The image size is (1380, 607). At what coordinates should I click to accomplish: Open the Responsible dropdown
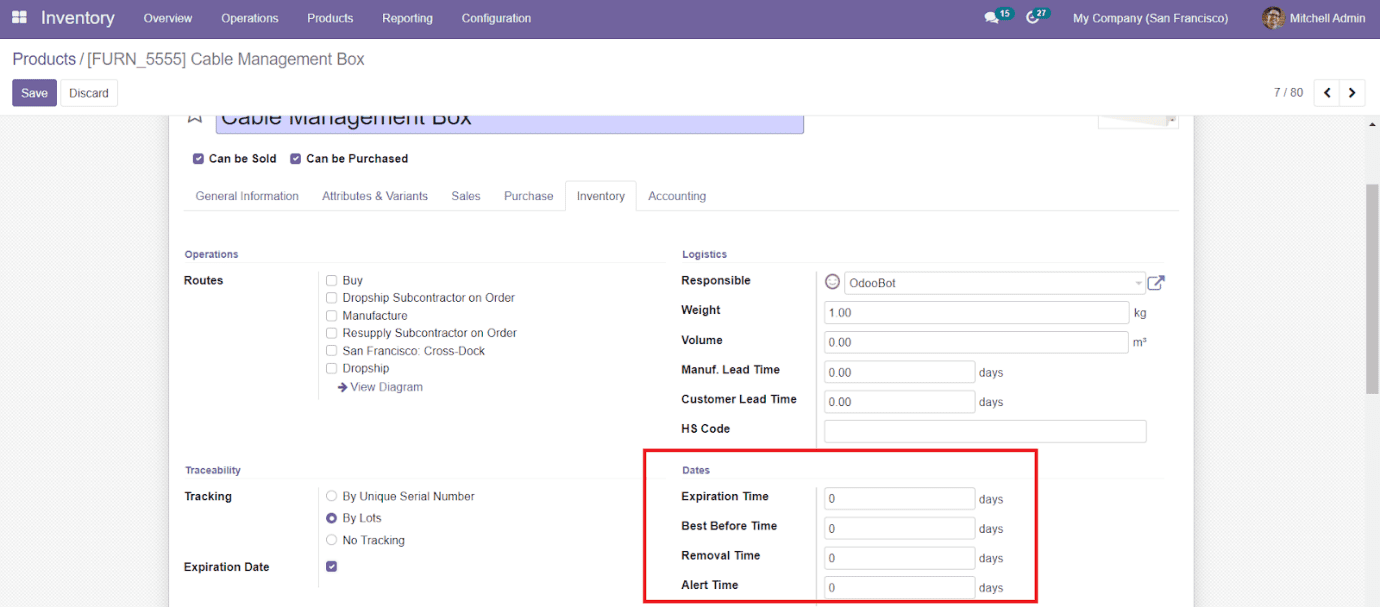click(x=1138, y=283)
